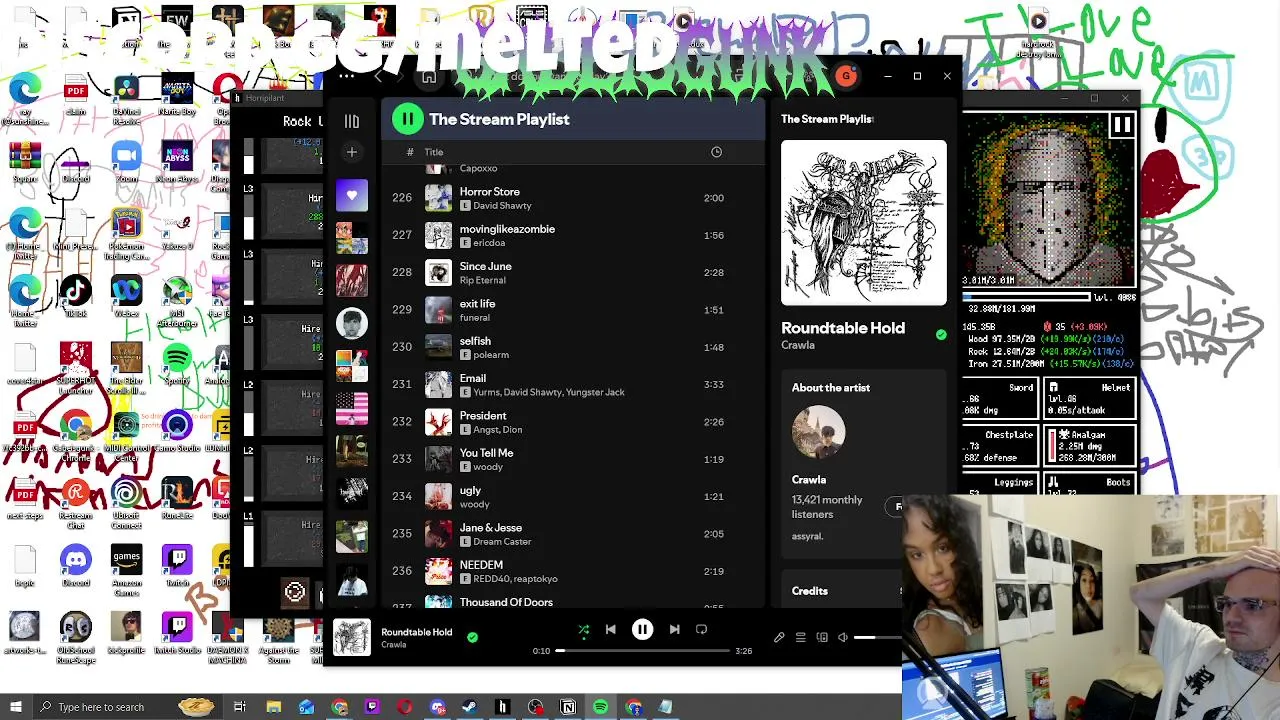
Task: Open the purple Twitch taskbar icon
Action: pos(372,707)
